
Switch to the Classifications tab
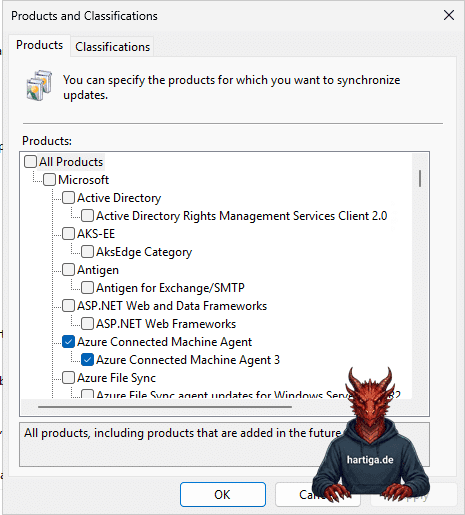tap(112, 47)
